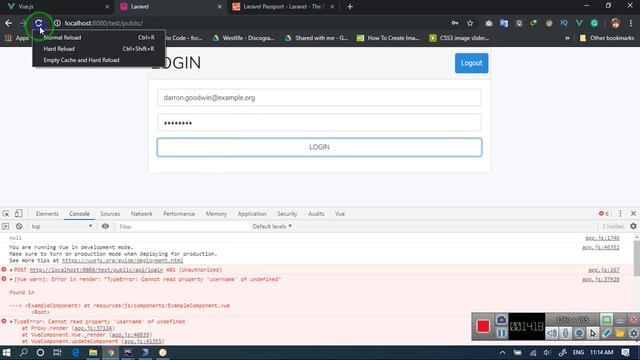Screen dimensions: 640x360
Task: Open a new browser tab
Action: tap(350, 7)
